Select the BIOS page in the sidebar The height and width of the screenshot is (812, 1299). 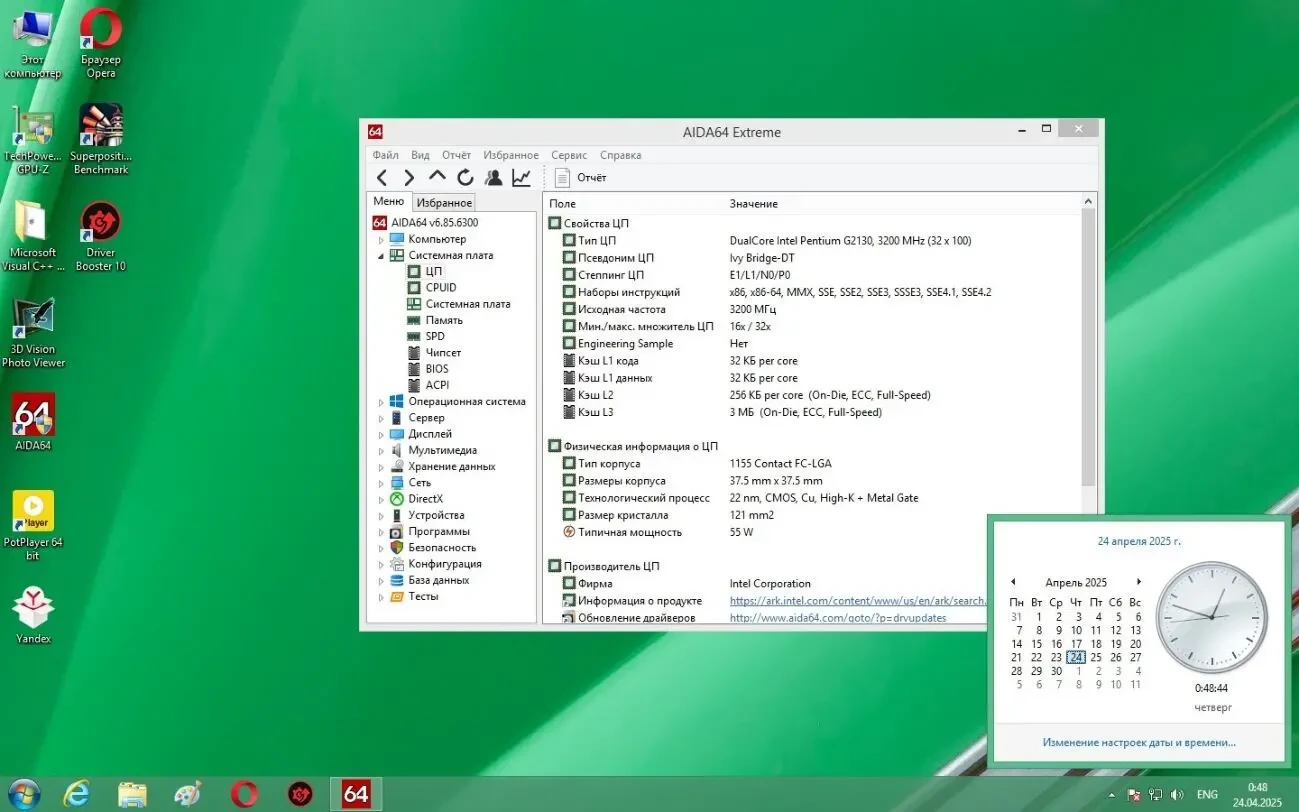click(x=435, y=368)
